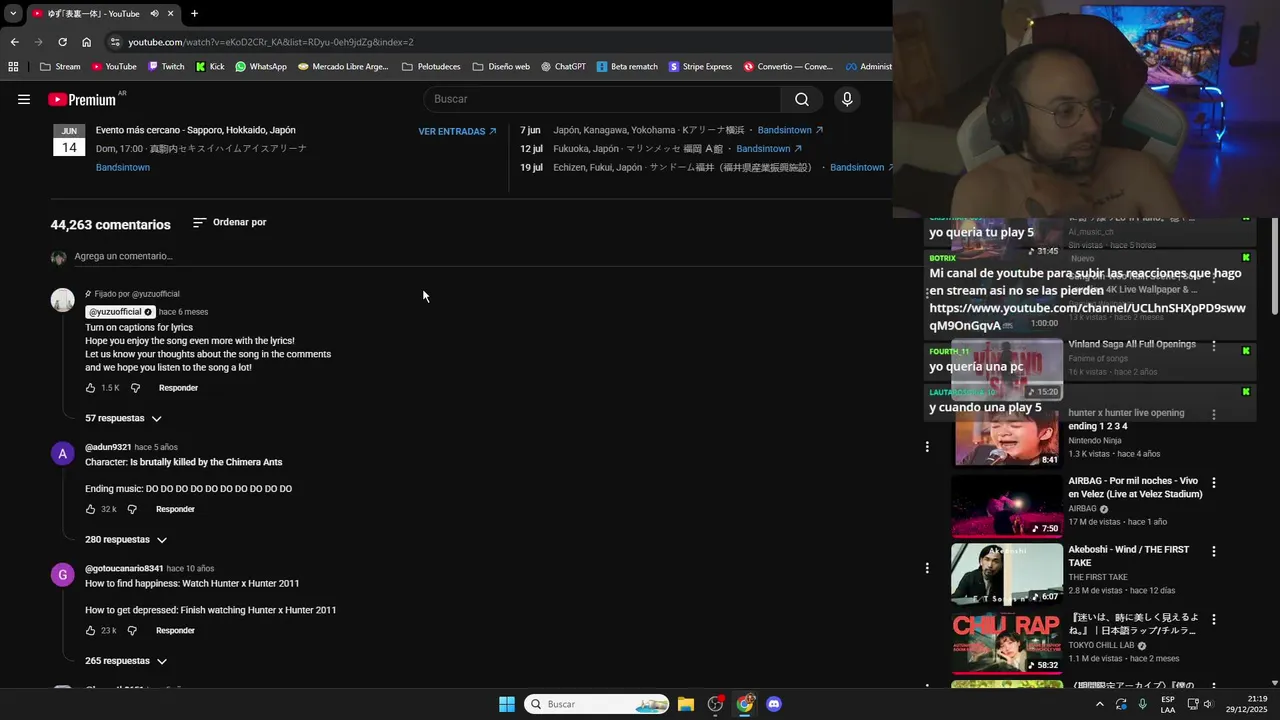Show hidden system tray icons
This screenshot has height=720, width=1280.
click(x=1100, y=704)
